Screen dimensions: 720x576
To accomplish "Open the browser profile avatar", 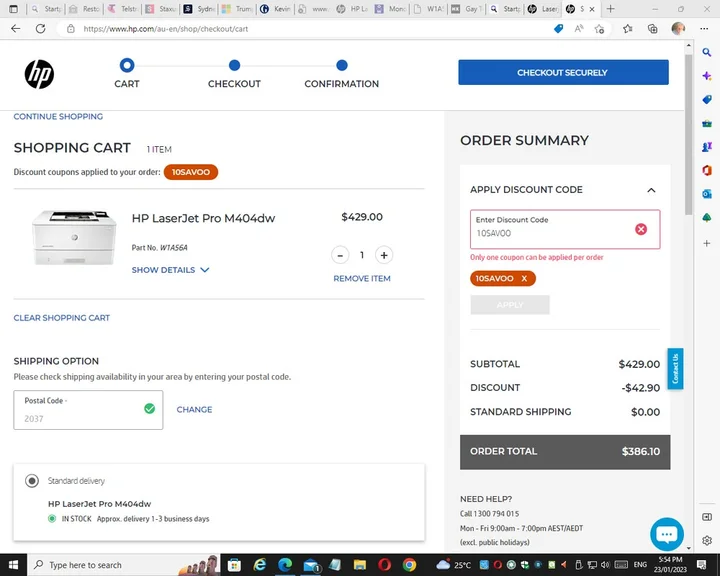I will pos(678,28).
